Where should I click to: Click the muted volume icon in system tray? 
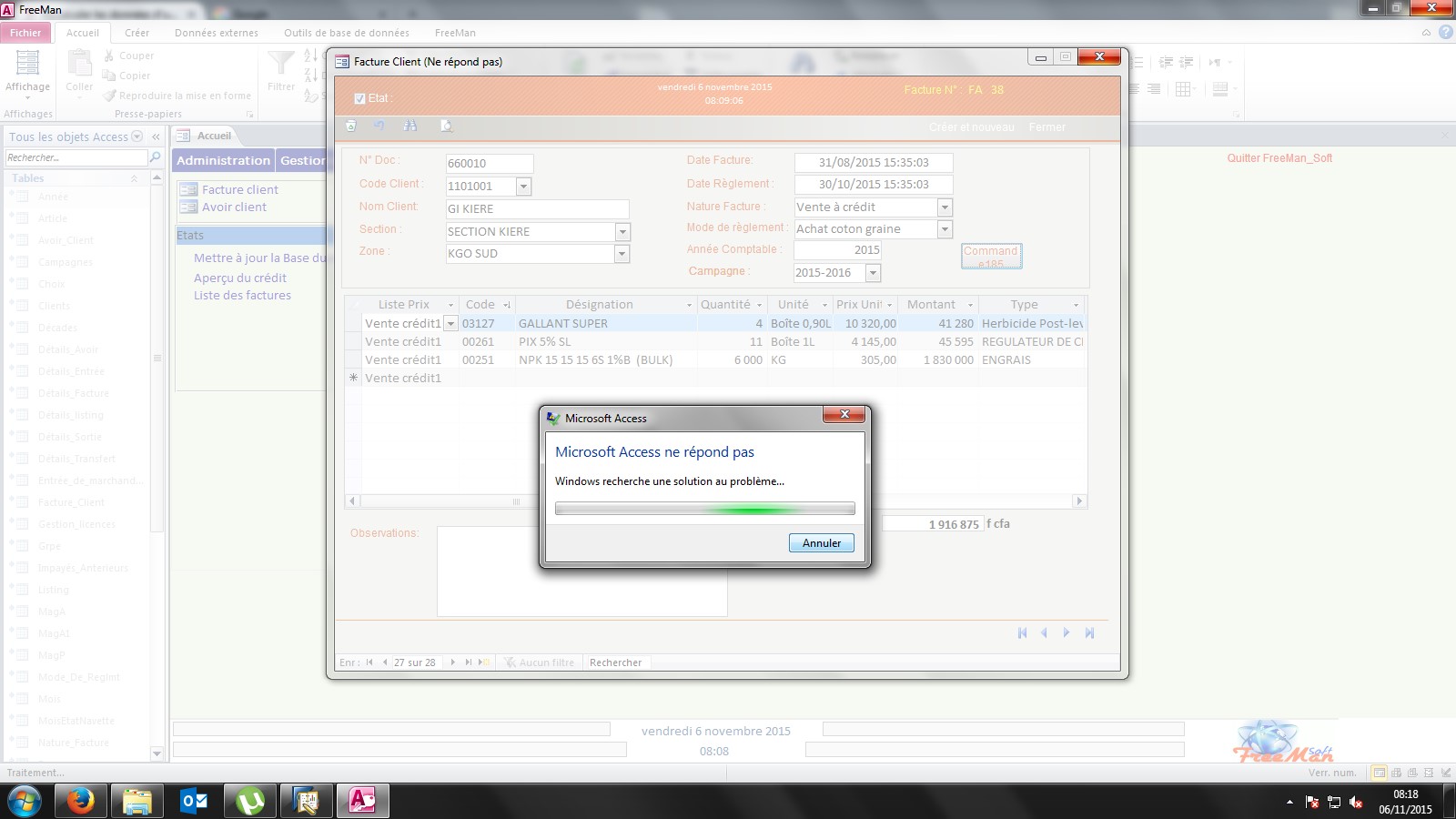1356,802
